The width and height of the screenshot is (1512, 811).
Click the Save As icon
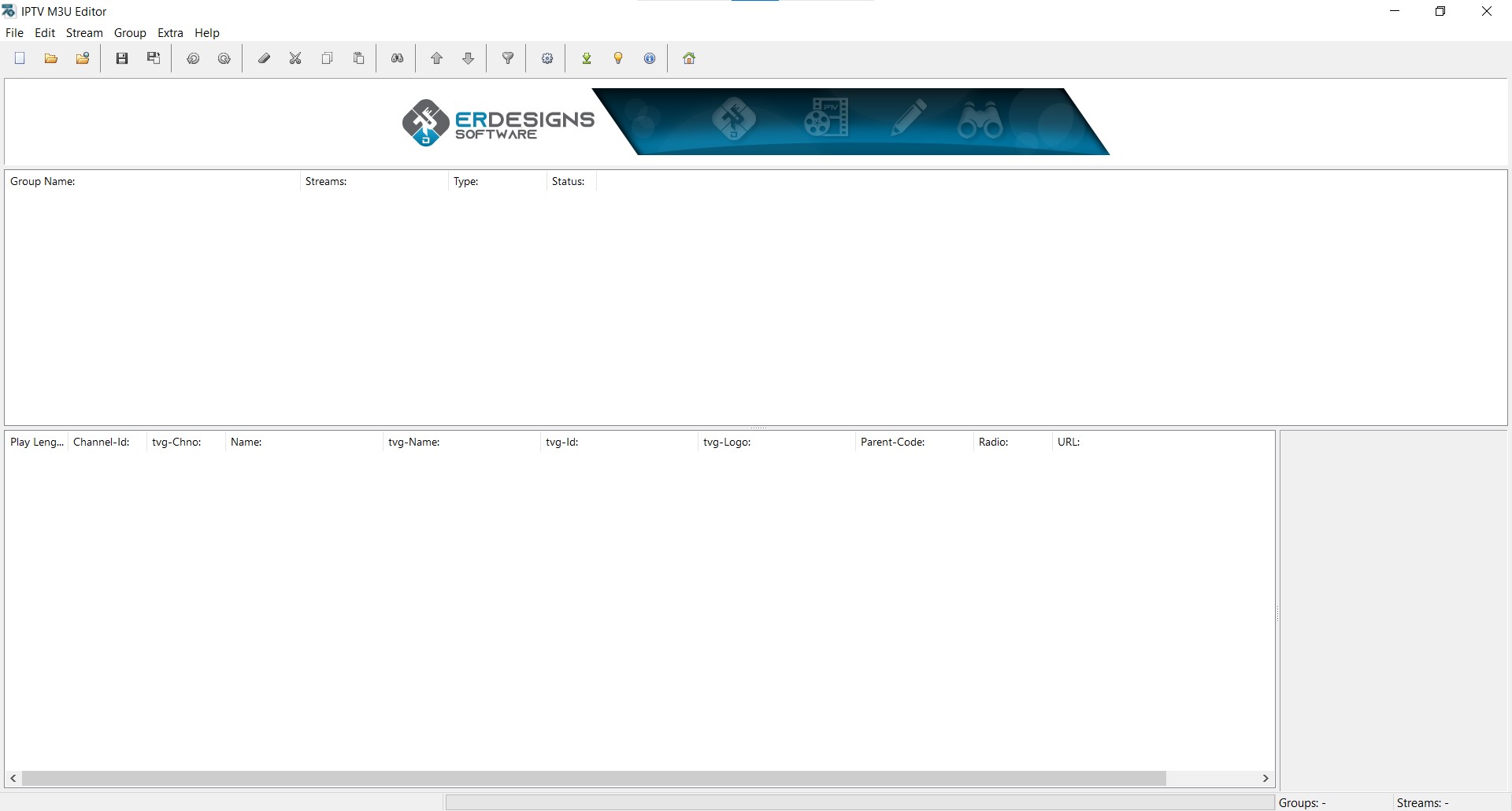[x=154, y=58]
